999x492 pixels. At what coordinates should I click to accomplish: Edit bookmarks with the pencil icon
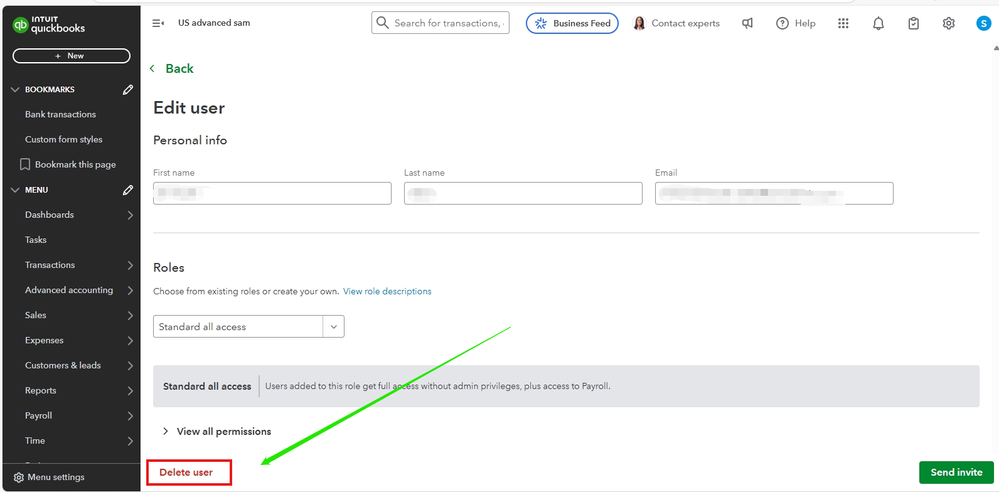coord(127,90)
